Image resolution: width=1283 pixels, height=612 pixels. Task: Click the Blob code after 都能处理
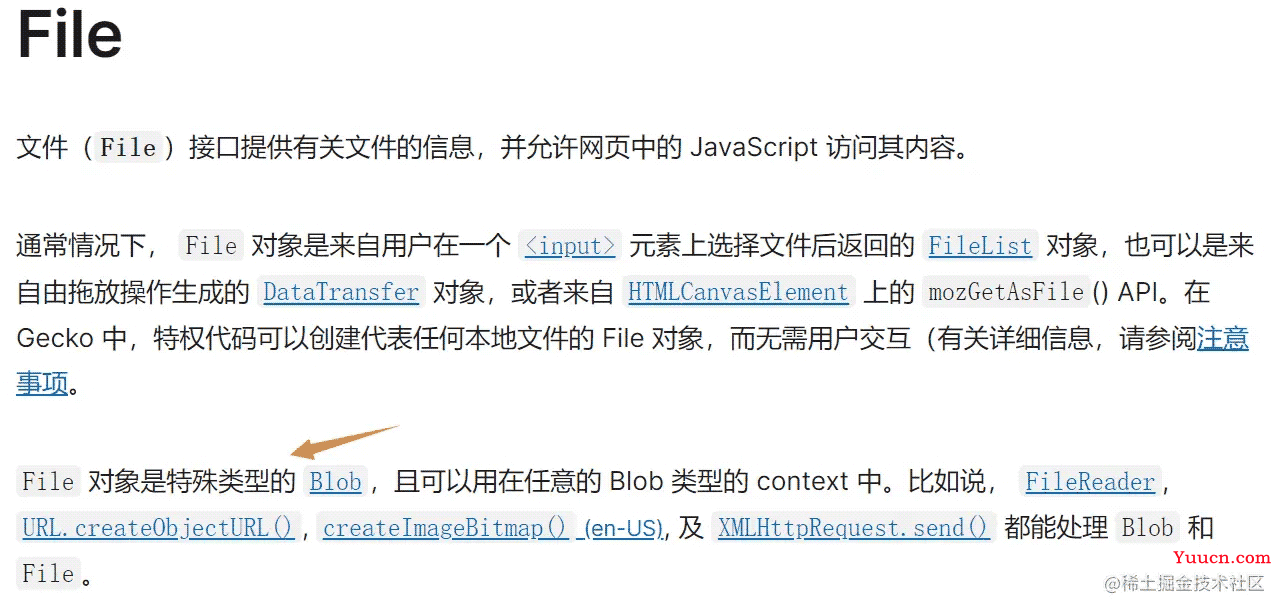pos(1147,527)
